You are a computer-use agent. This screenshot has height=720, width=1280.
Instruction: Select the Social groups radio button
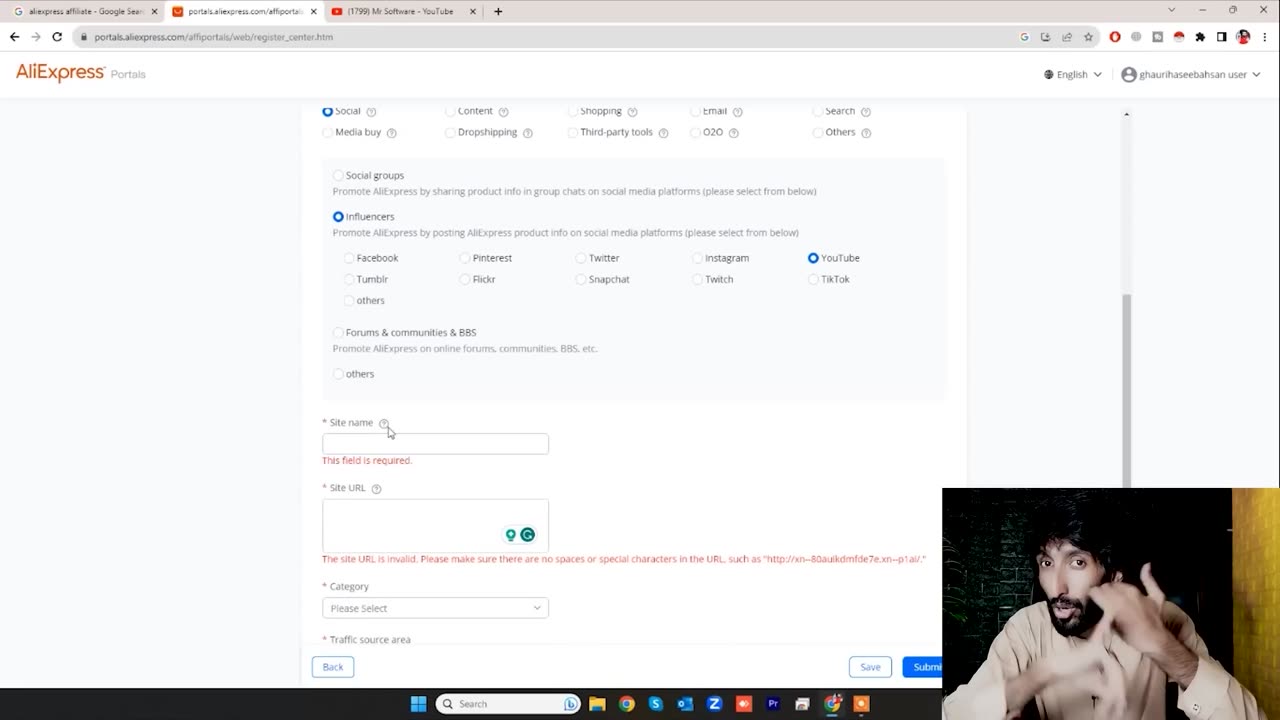pyautogui.click(x=338, y=175)
